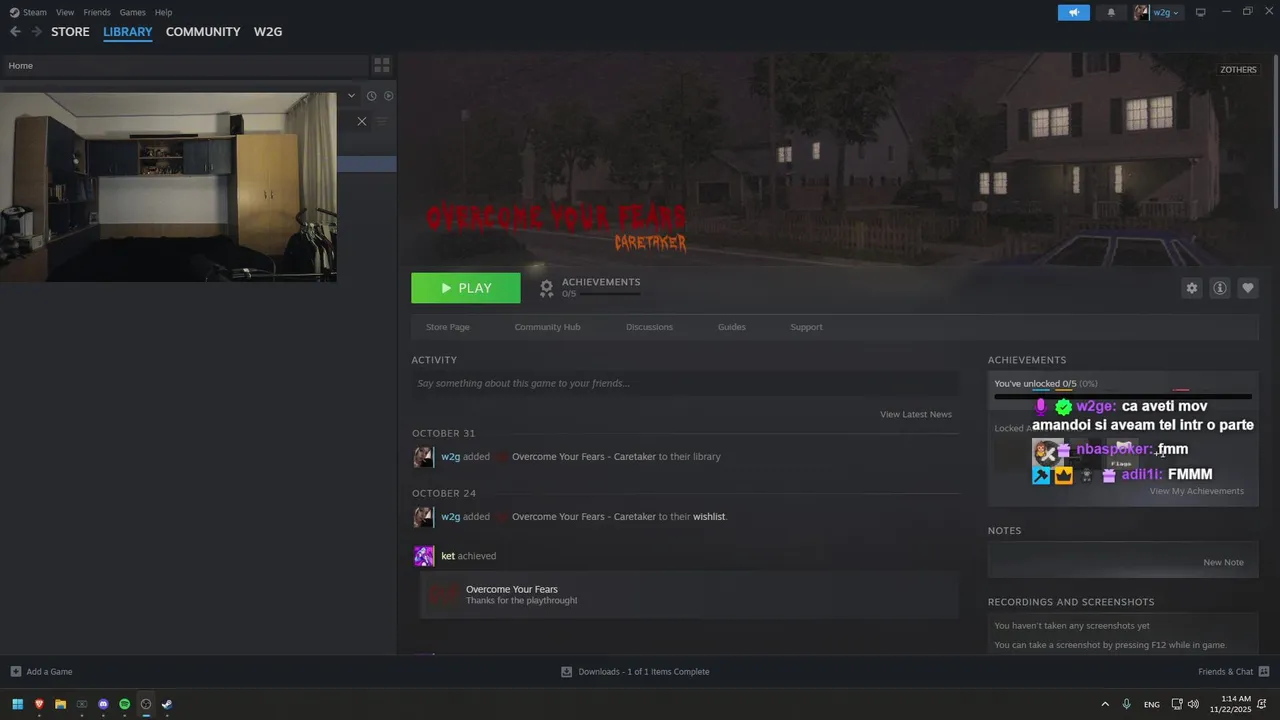Click the microphone tray icon
1280x720 pixels.
pyautogui.click(x=1127, y=704)
